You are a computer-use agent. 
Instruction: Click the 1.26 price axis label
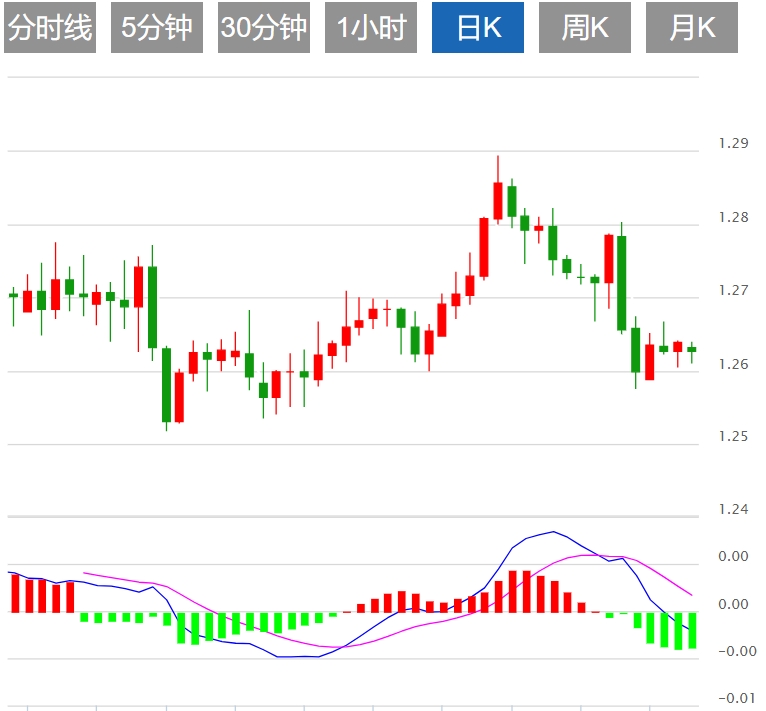pyautogui.click(x=733, y=364)
